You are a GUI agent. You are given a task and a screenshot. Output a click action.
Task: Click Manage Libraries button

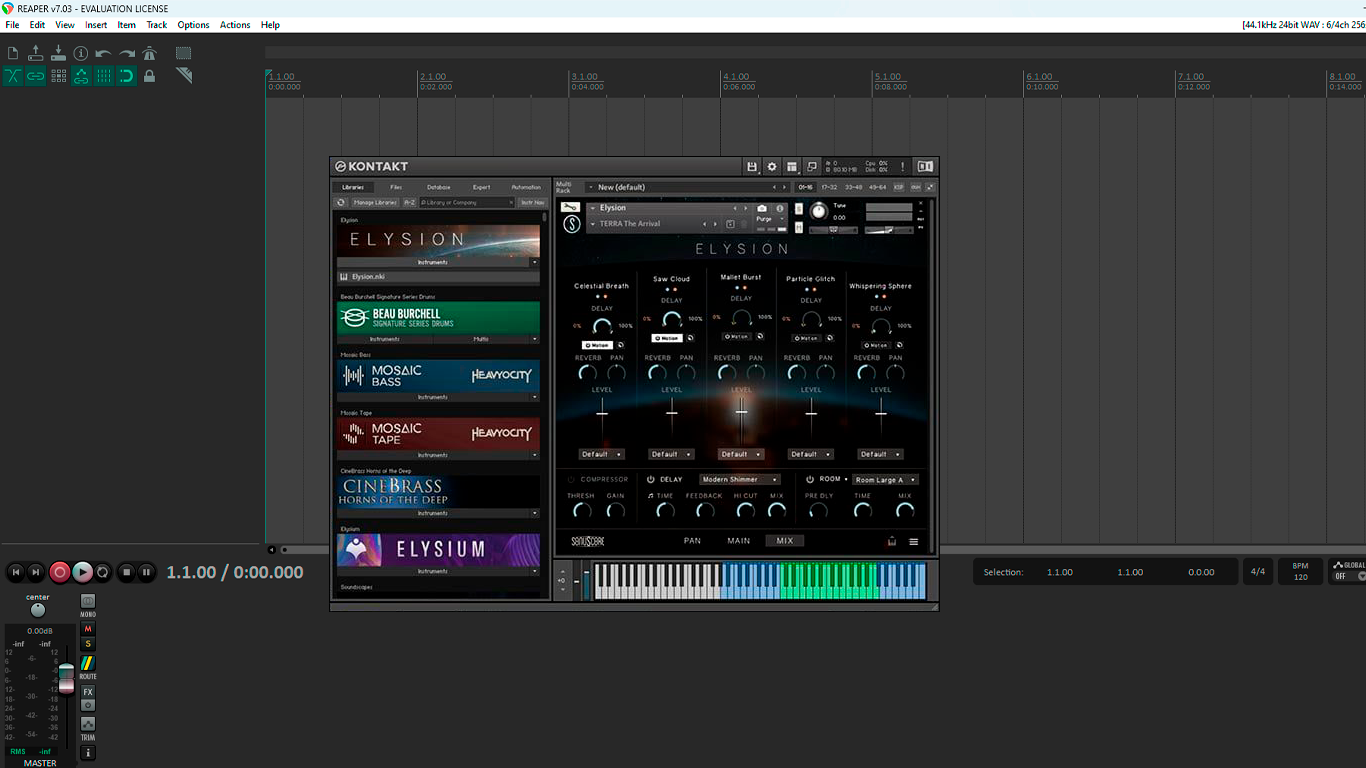(376, 202)
